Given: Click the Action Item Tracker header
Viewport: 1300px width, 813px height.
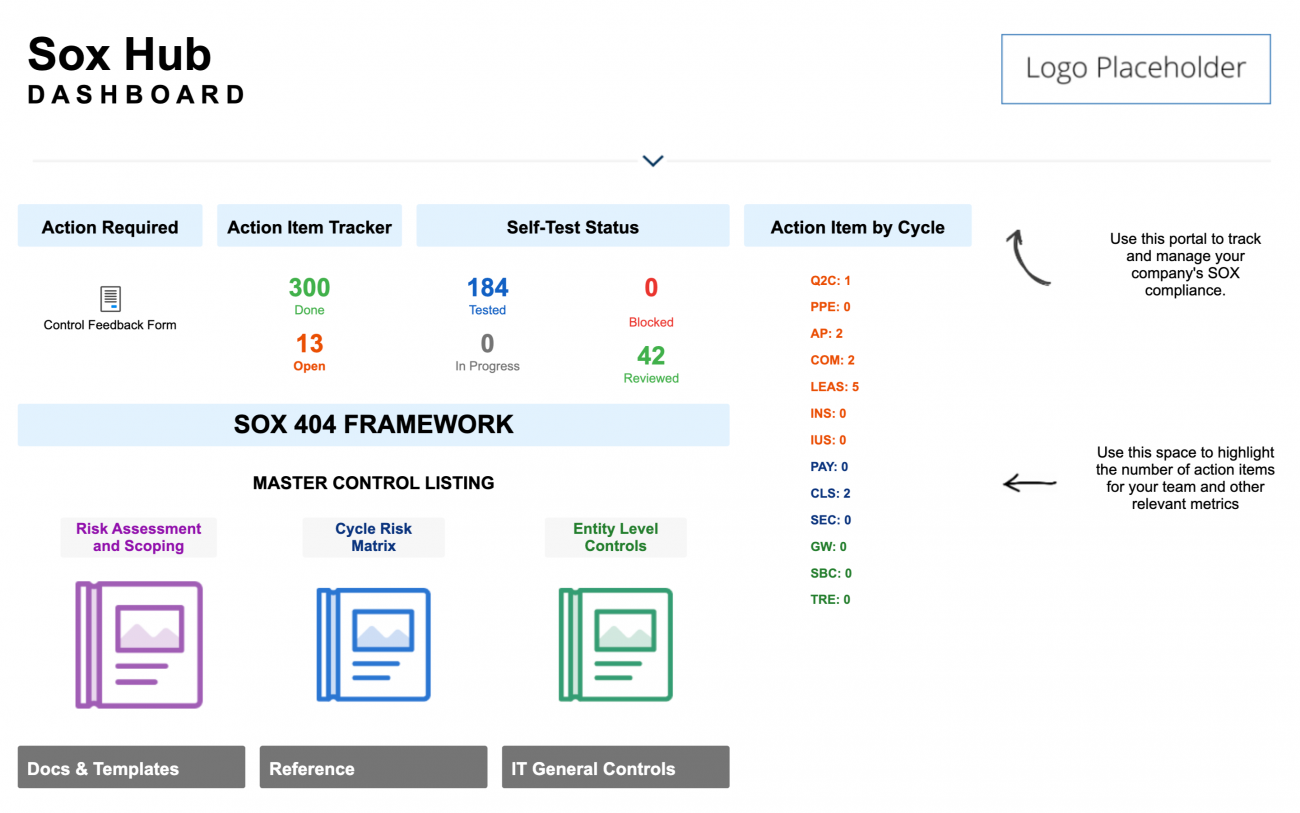Looking at the screenshot, I should 309,227.
